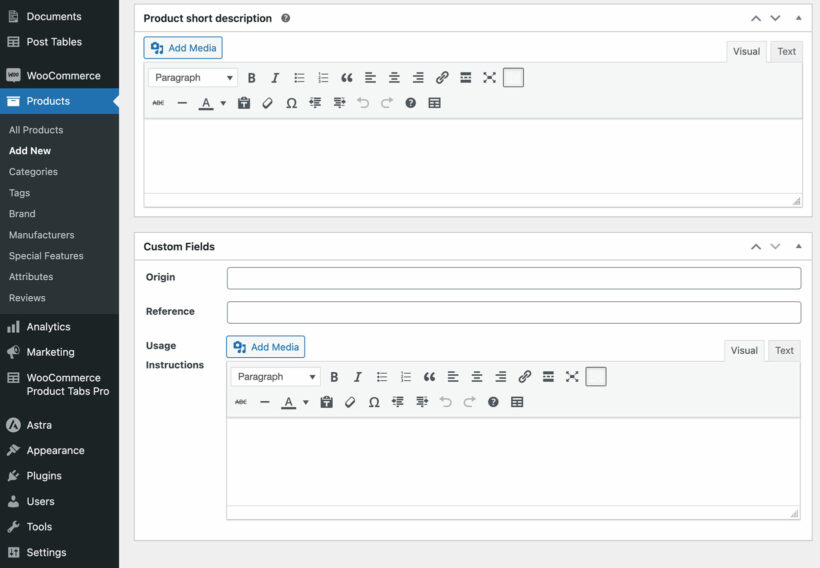
Task: Move Custom Fields panel up
Action: pyautogui.click(x=756, y=246)
